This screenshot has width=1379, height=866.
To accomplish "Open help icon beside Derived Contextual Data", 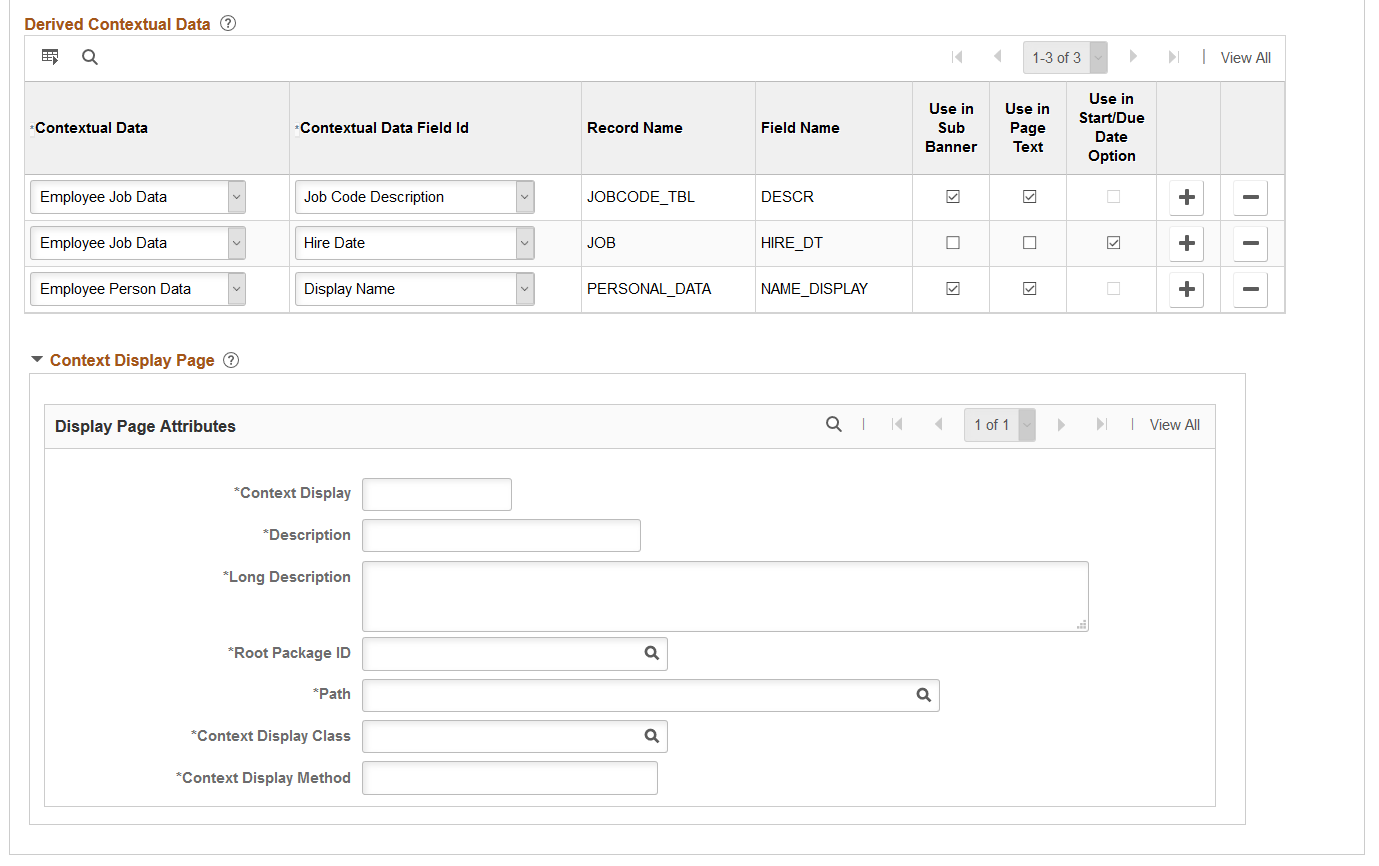I will [x=228, y=24].
